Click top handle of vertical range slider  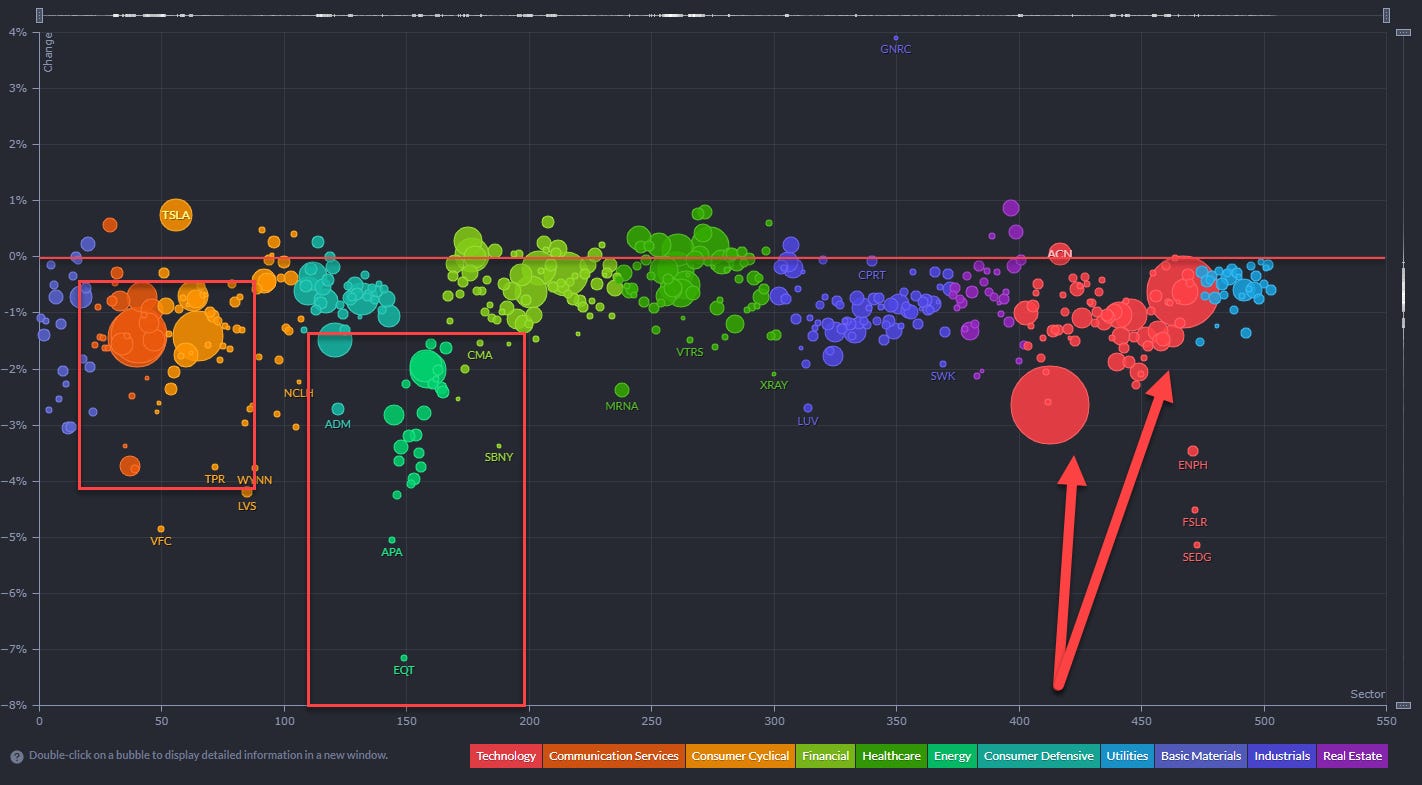(1403, 33)
